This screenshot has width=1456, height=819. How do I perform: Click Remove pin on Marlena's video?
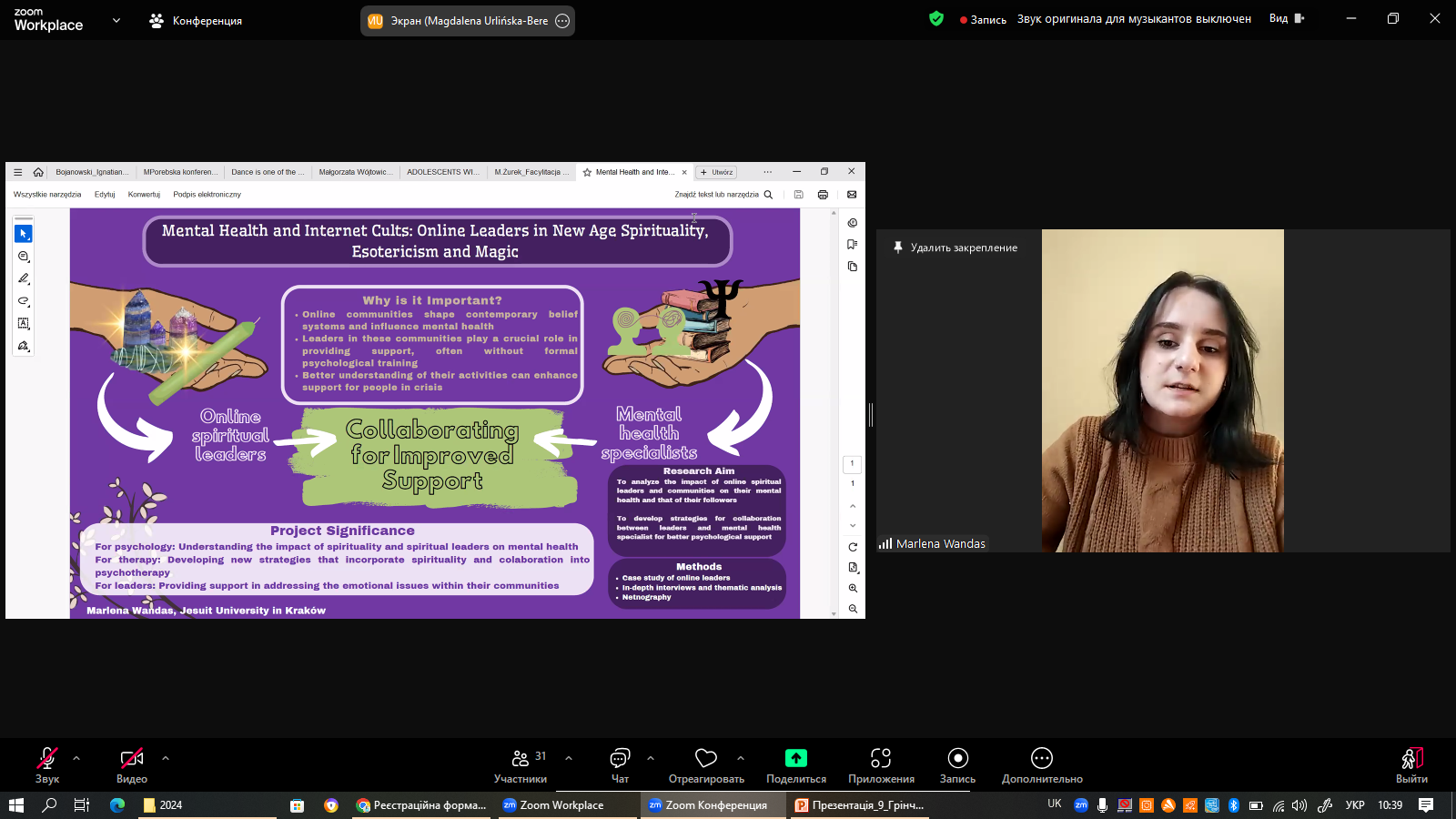955,248
